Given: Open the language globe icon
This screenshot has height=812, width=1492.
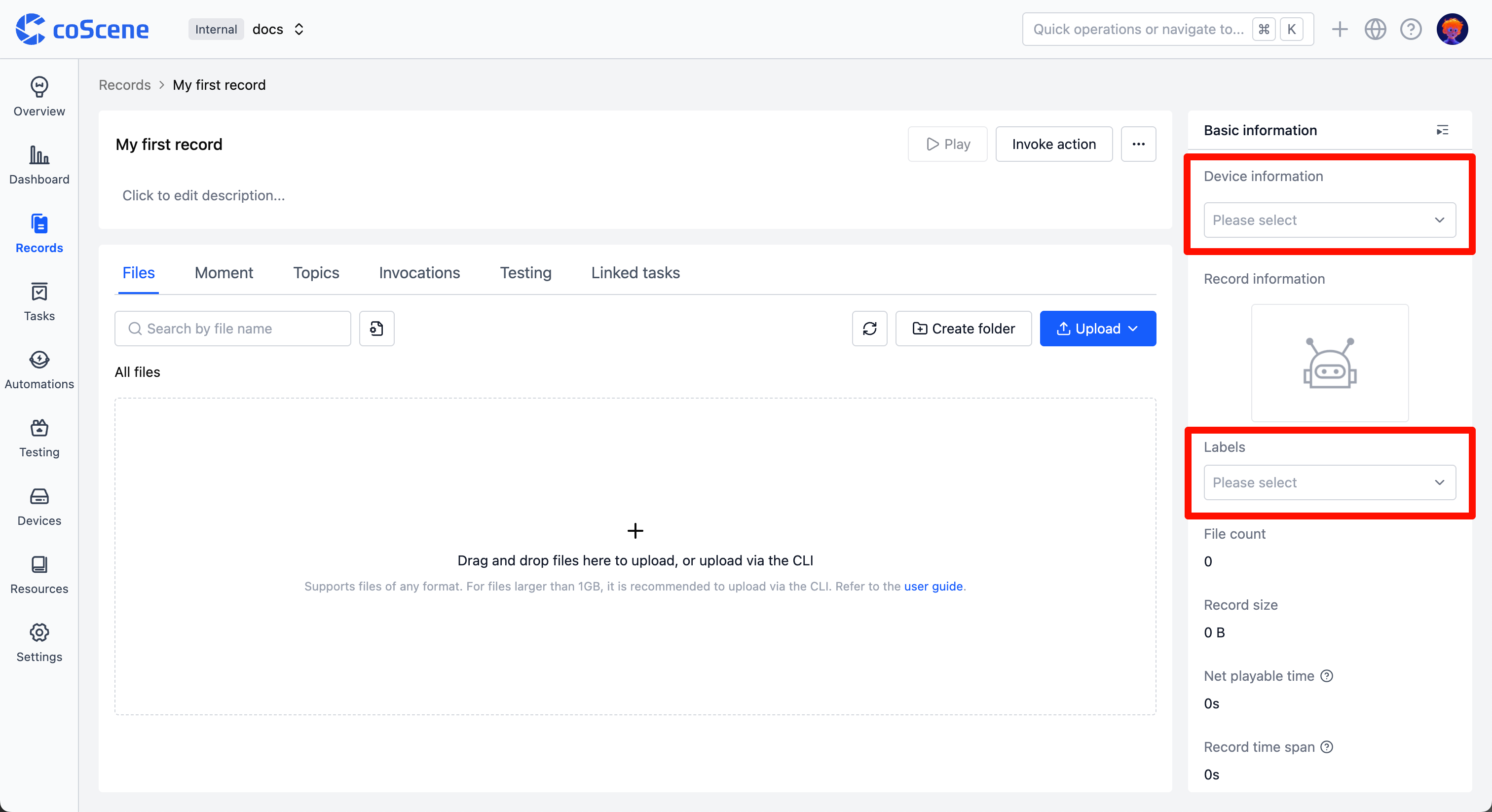Looking at the screenshot, I should (1375, 29).
